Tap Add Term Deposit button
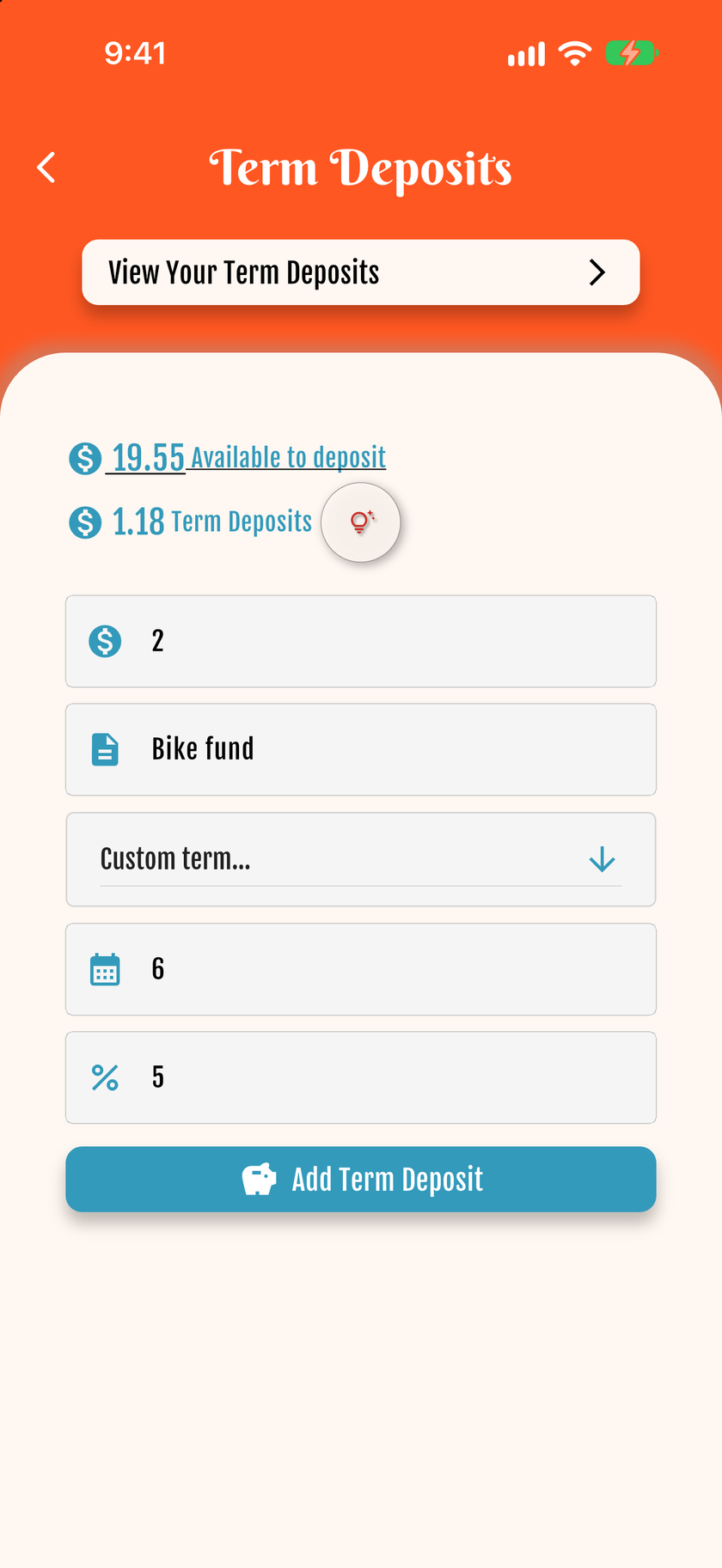 point(361,1180)
